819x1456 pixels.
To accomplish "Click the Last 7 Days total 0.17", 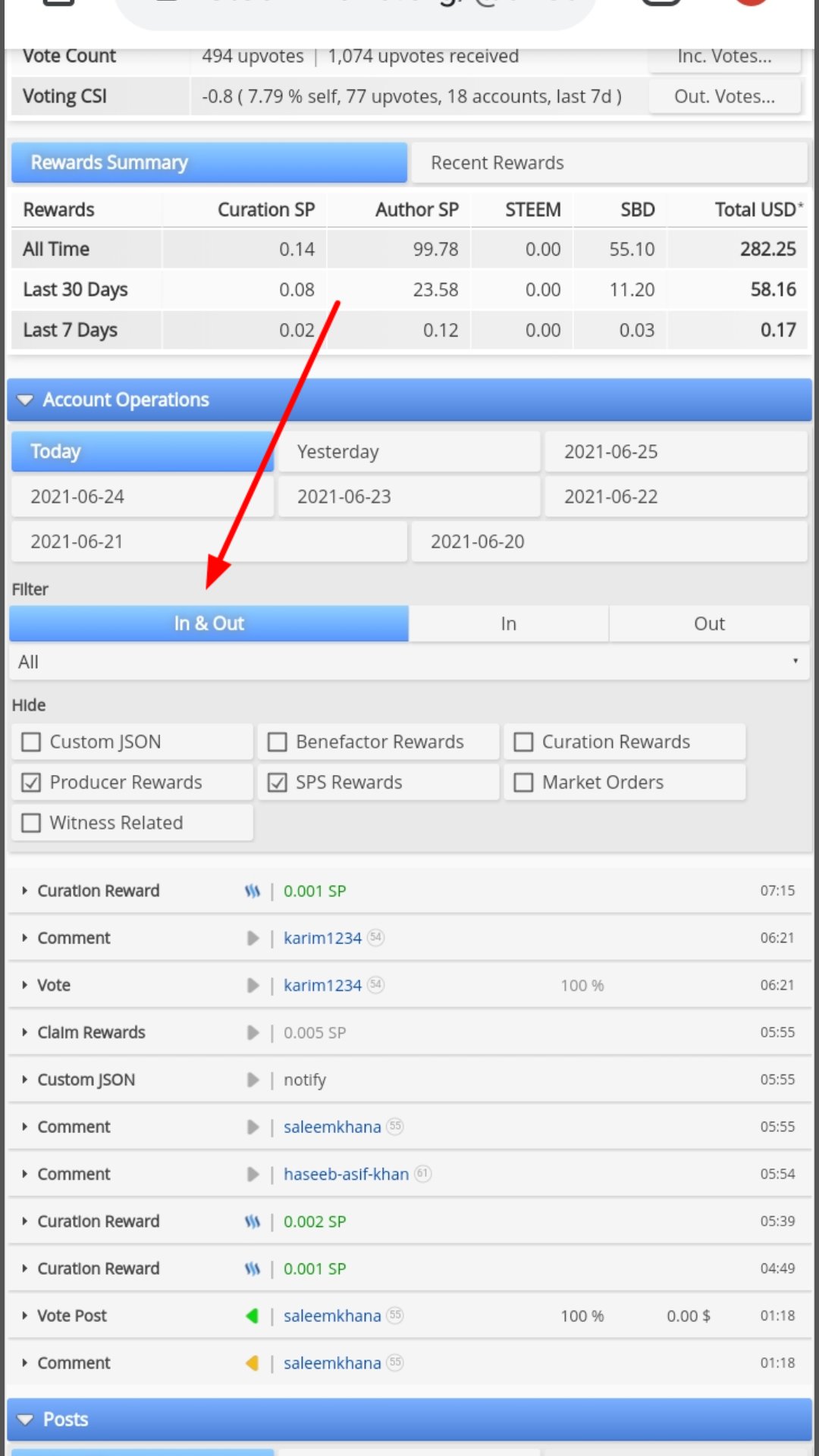I will tap(778, 331).
